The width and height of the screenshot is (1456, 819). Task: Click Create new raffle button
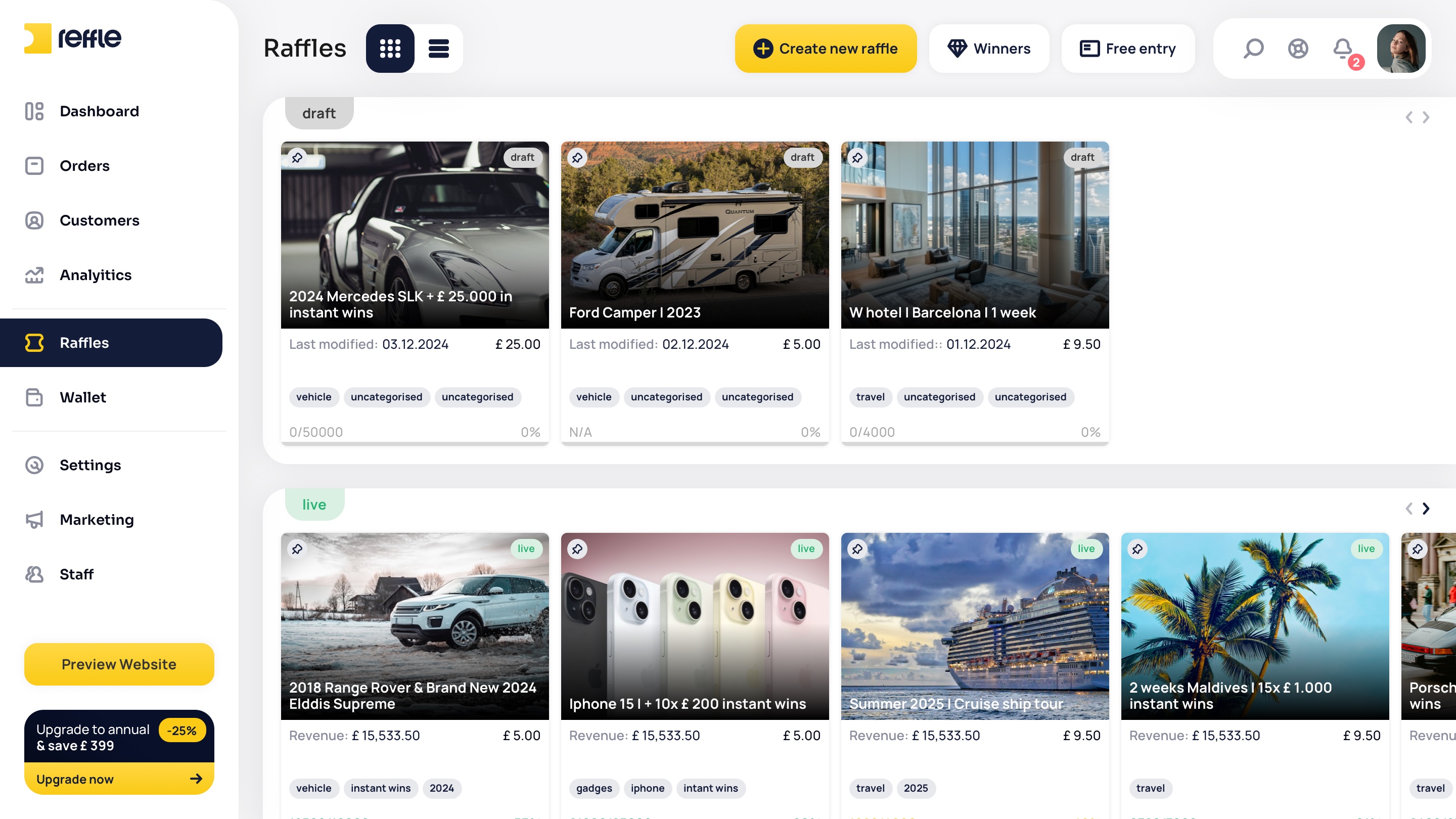(826, 49)
